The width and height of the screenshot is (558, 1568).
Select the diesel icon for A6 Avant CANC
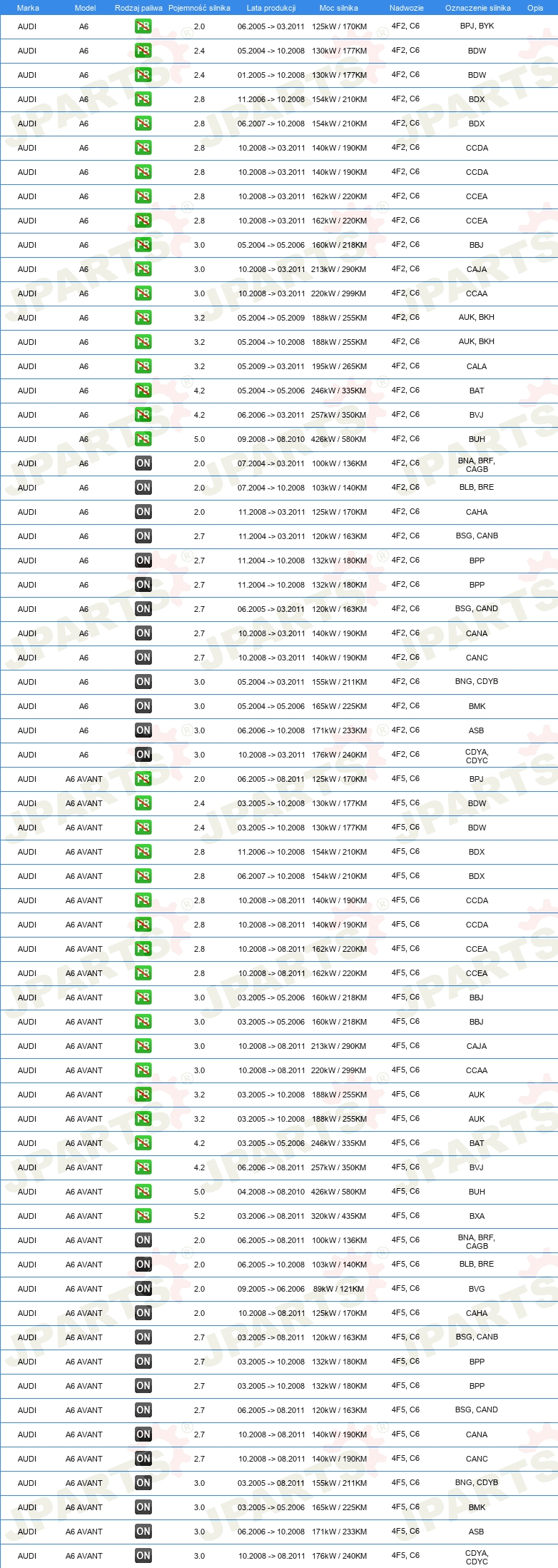[143, 1459]
